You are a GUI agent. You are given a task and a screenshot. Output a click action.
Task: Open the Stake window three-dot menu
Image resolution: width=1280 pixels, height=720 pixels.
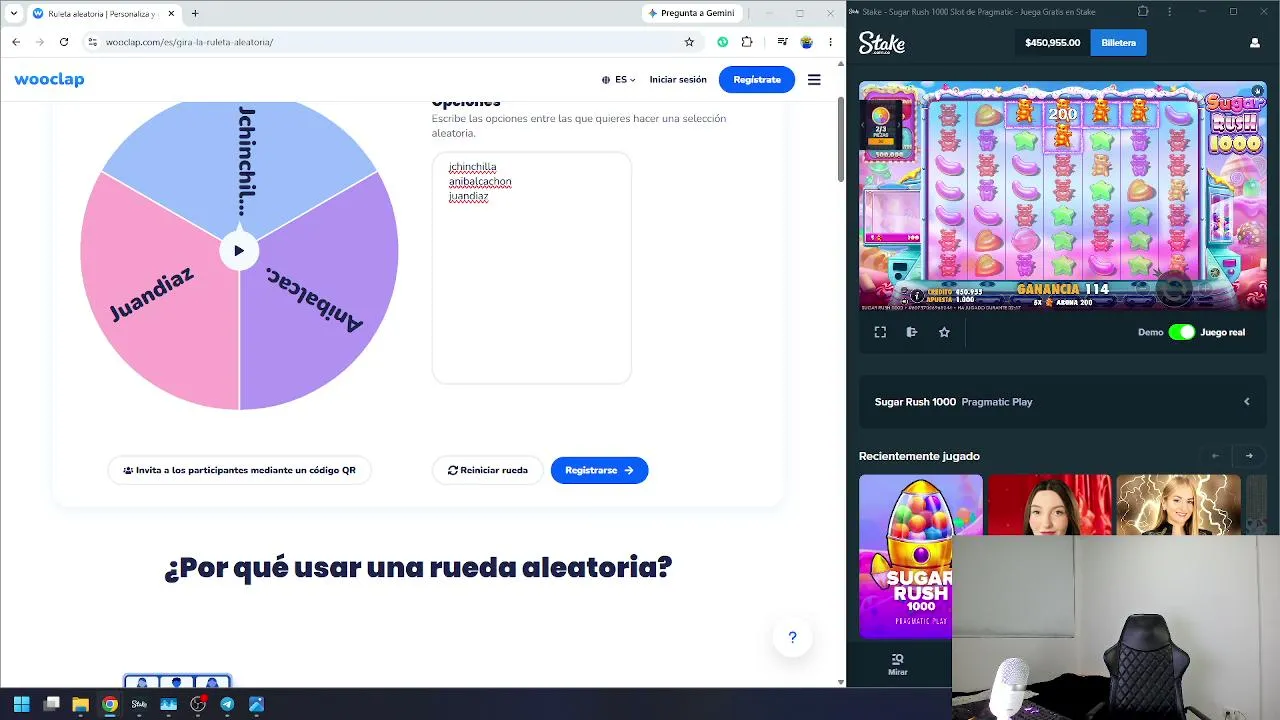click(1170, 12)
